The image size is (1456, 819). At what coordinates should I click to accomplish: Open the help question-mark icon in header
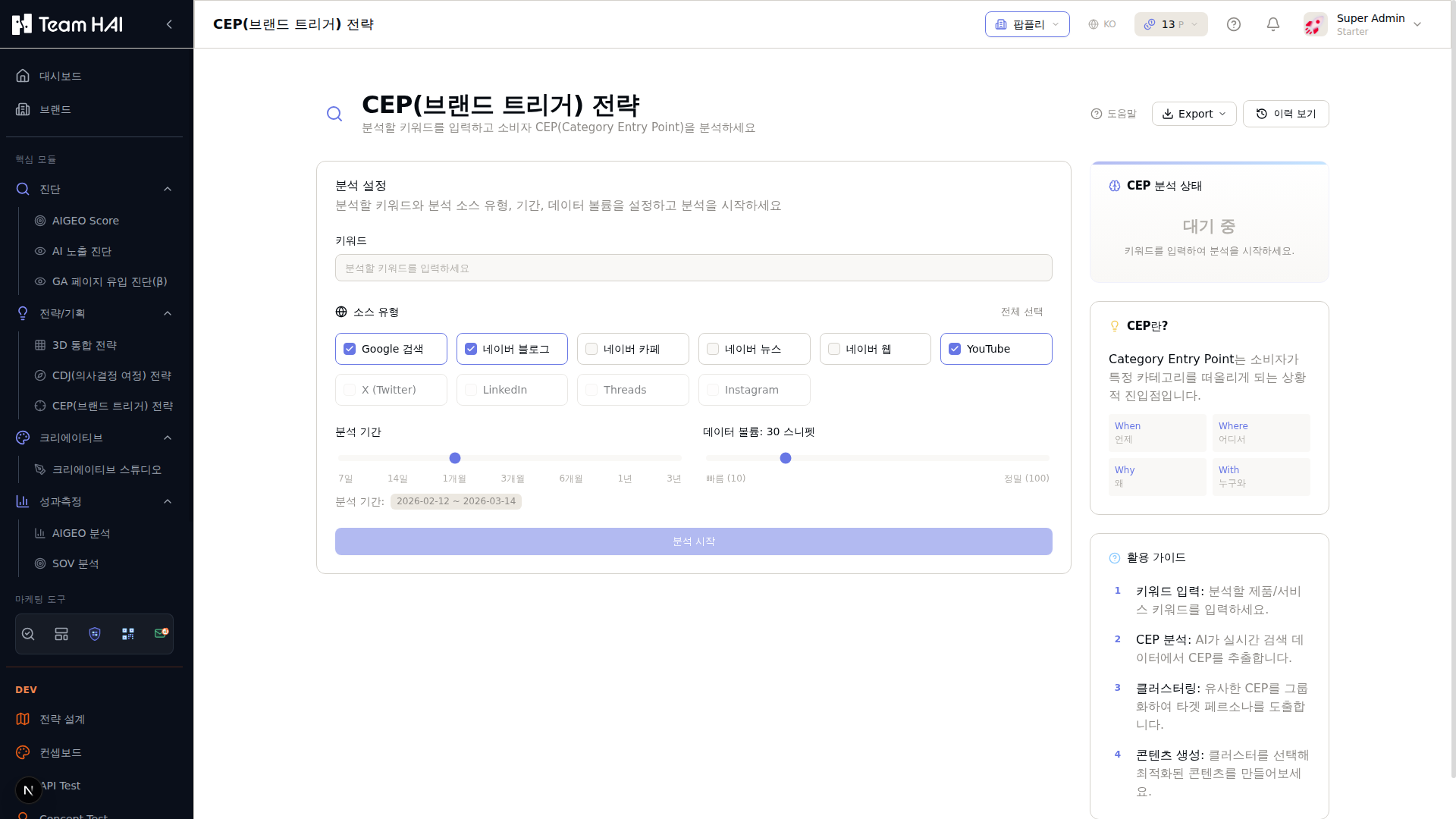(1234, 24)
